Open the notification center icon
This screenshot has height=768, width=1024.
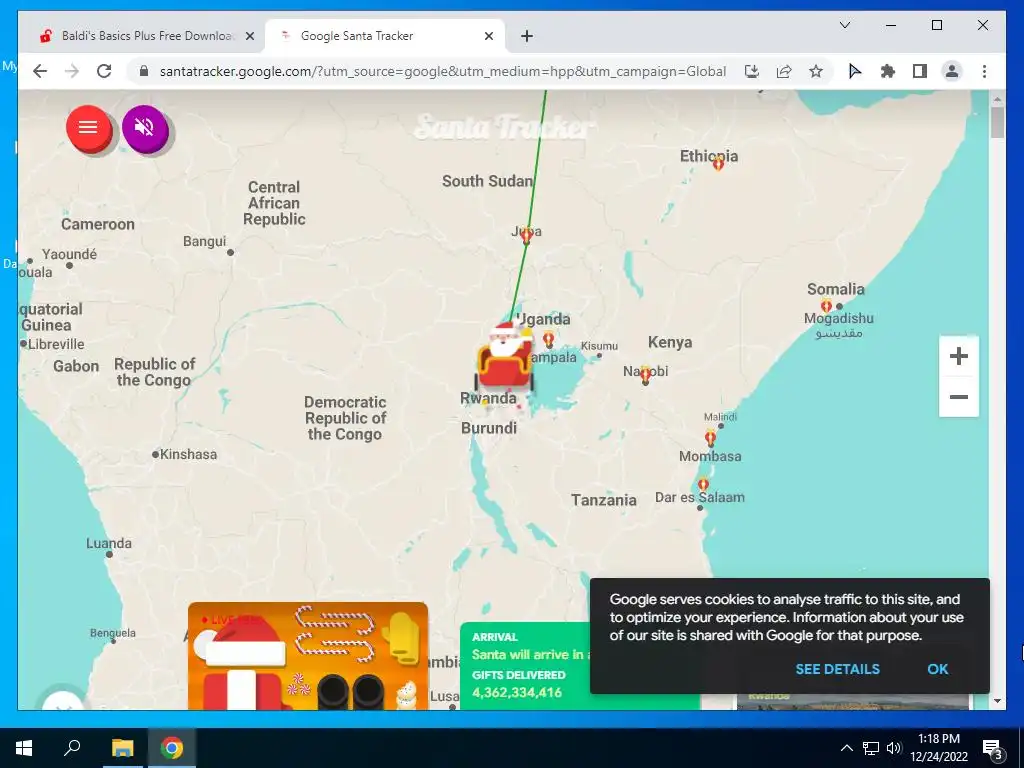coord(993,748)
